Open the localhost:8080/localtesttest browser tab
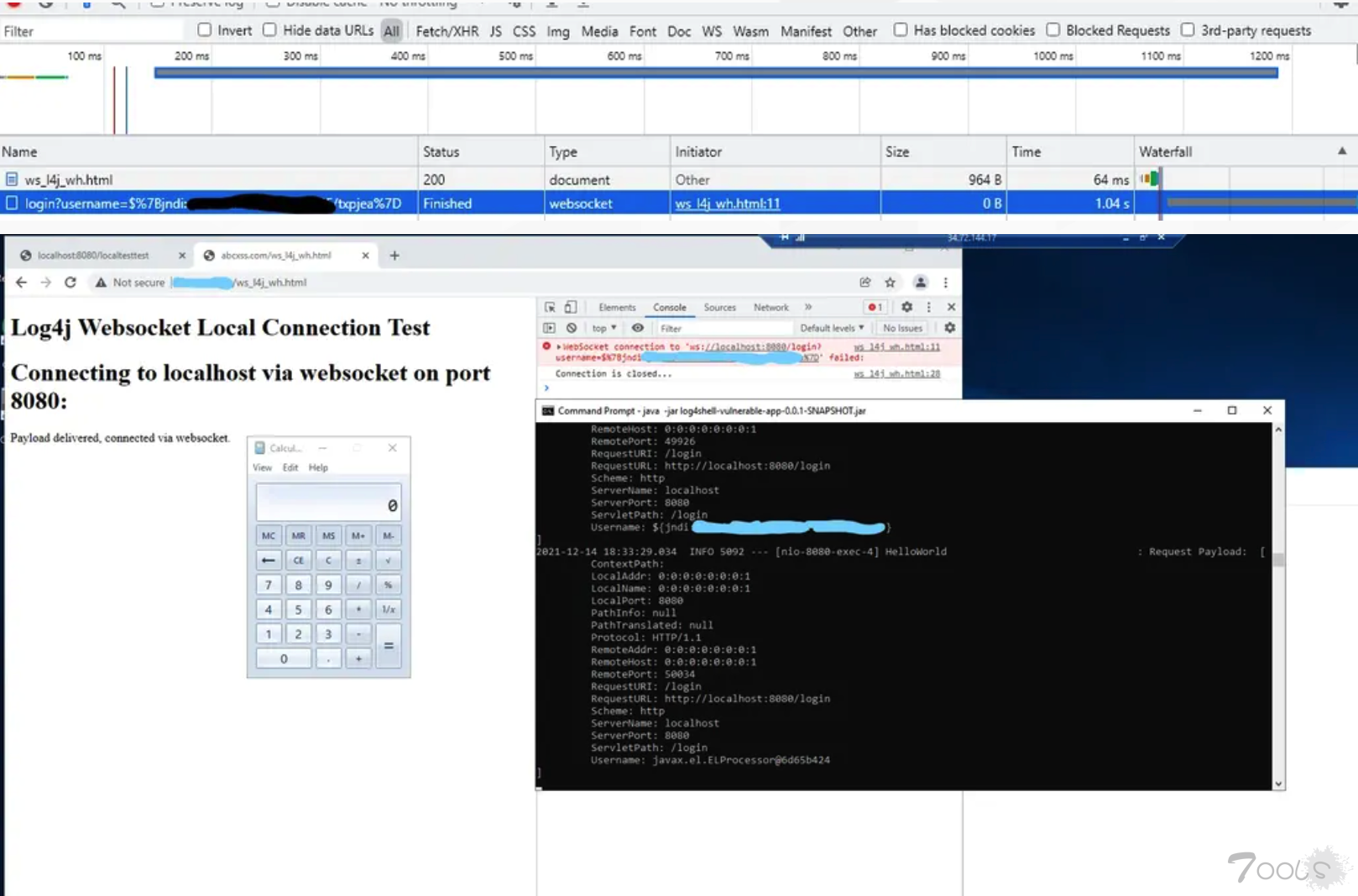The height and width of the screenshot is (896, 1358). coord(93,256)
